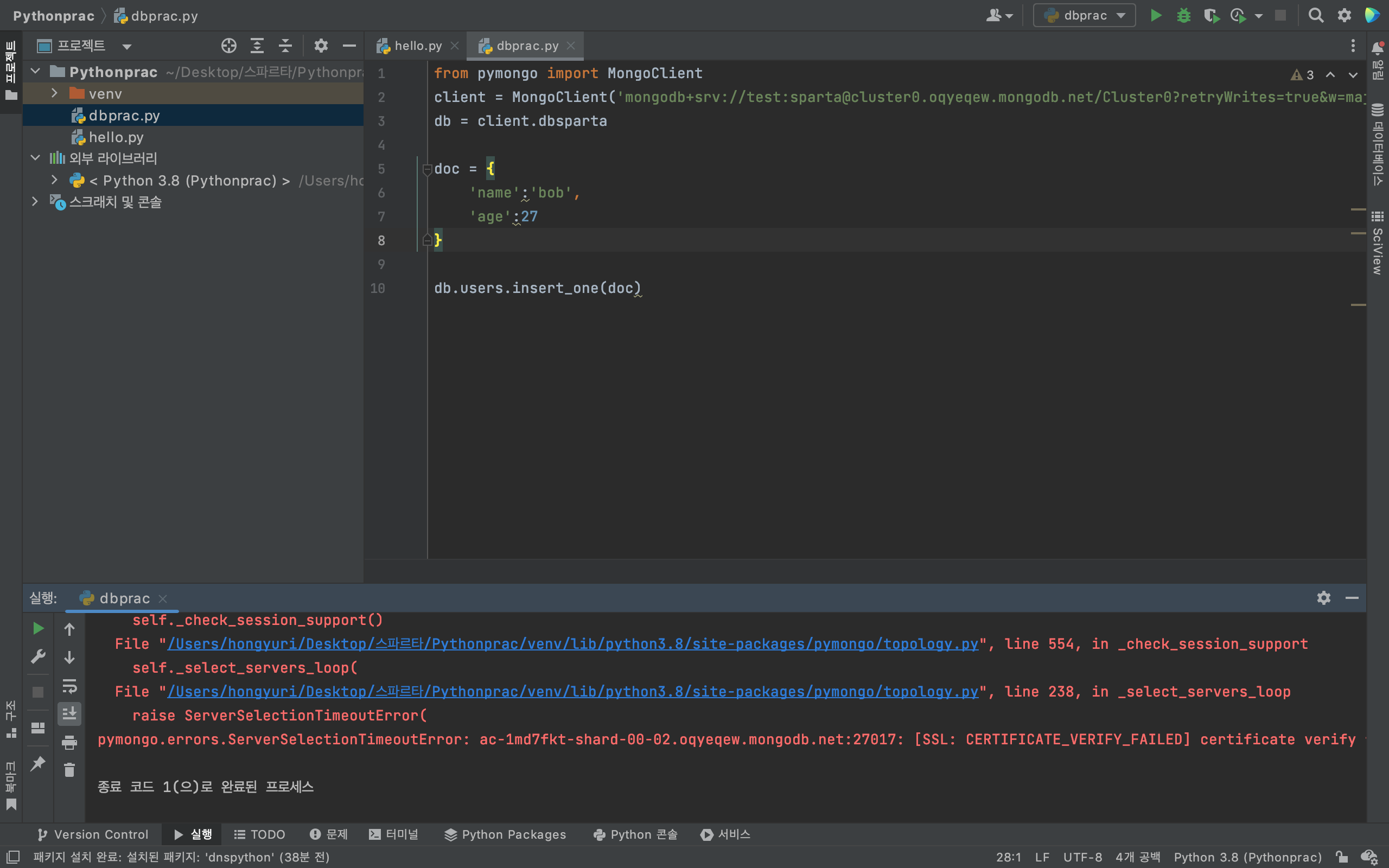Open the Python 콘솔 tool tab
Screen dimensions: 1389x868
pyautogui.click(x=635, y=834)
